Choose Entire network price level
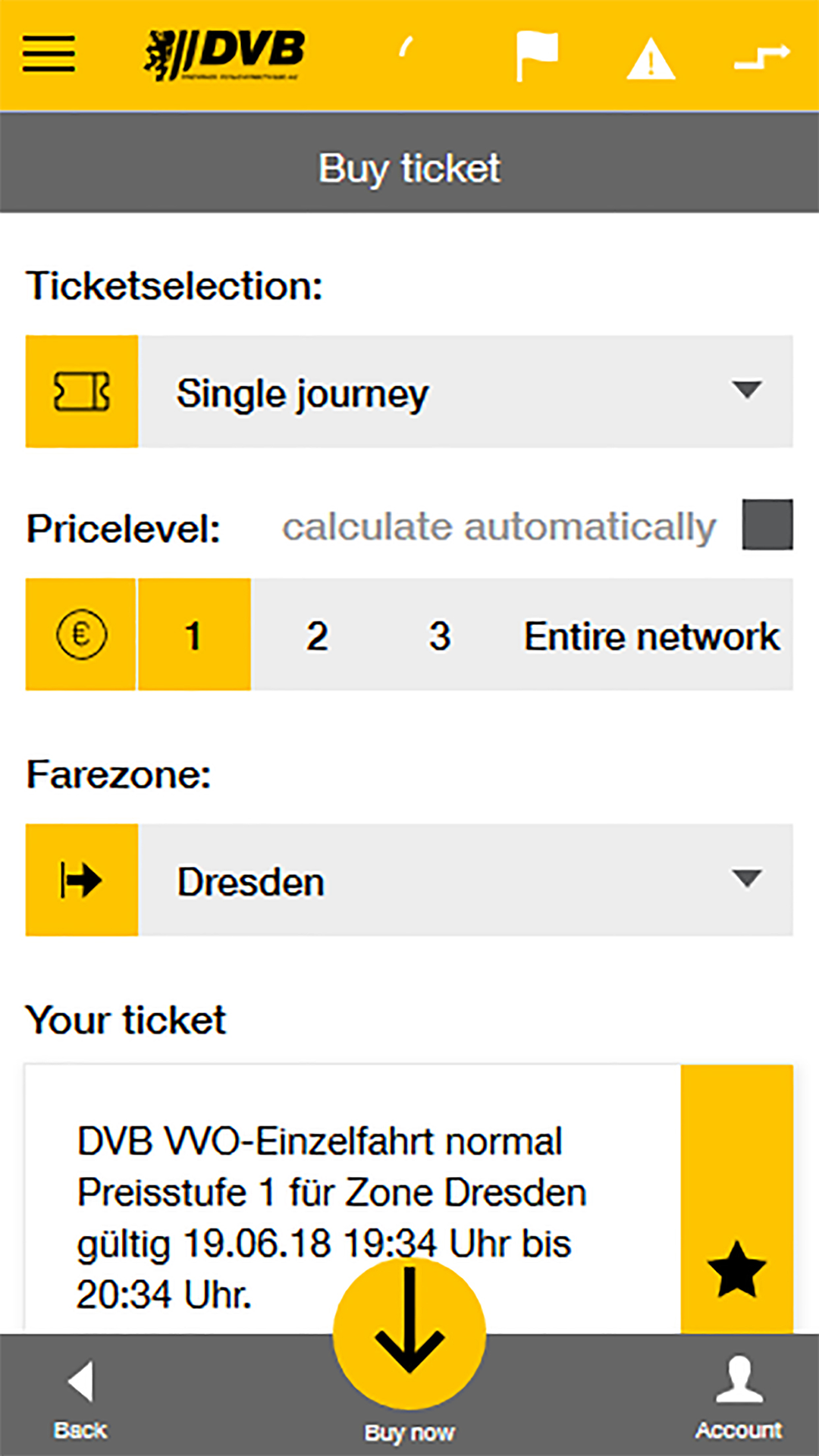Screen dimensions: 819x1456 pyautogui.click(x=651, y=635)
